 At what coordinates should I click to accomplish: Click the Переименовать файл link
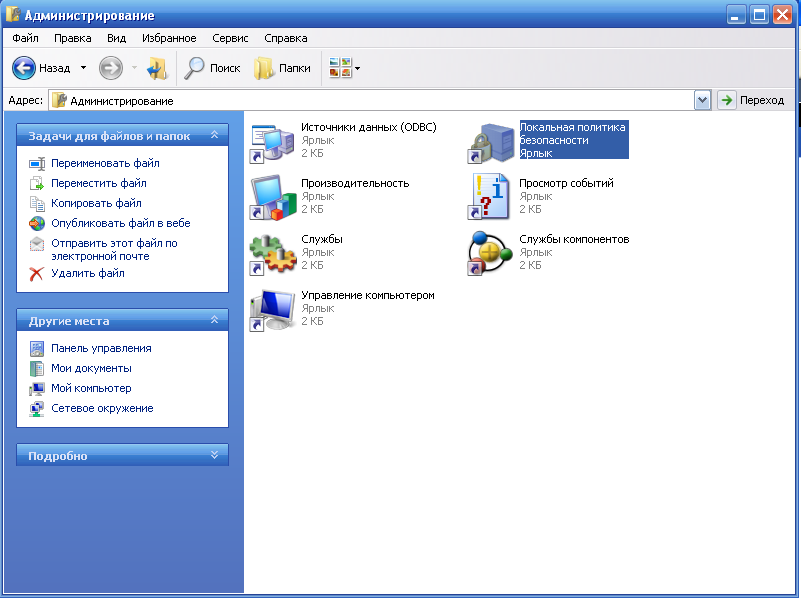coord(105,163)
